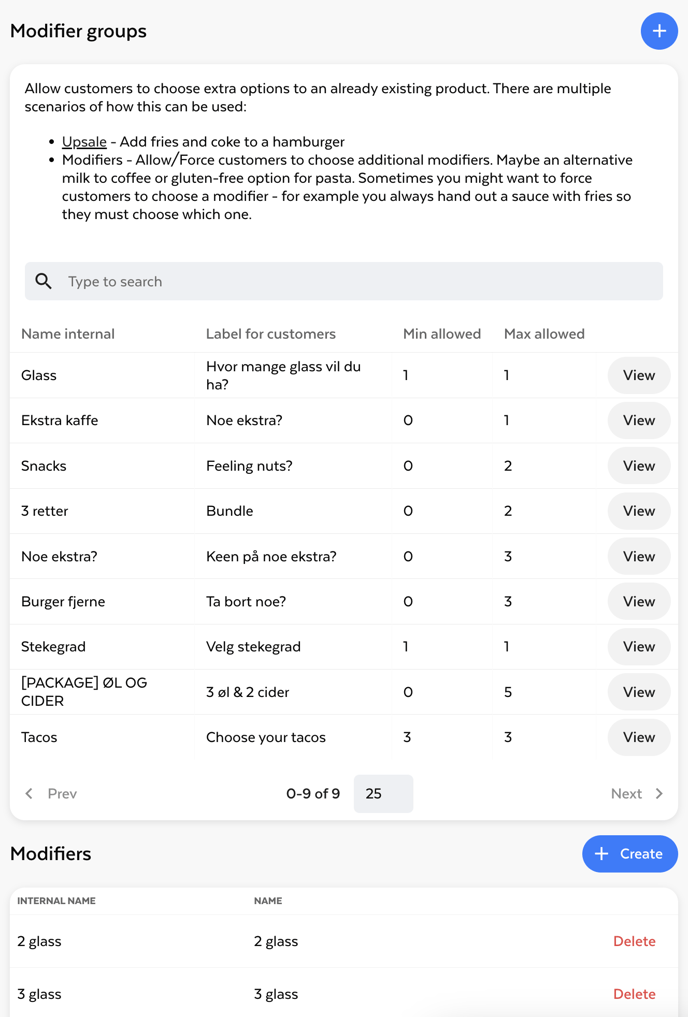View the 3 retter modifier group
The height and width of the screenshot is (1017, 688).
point(638,511)
